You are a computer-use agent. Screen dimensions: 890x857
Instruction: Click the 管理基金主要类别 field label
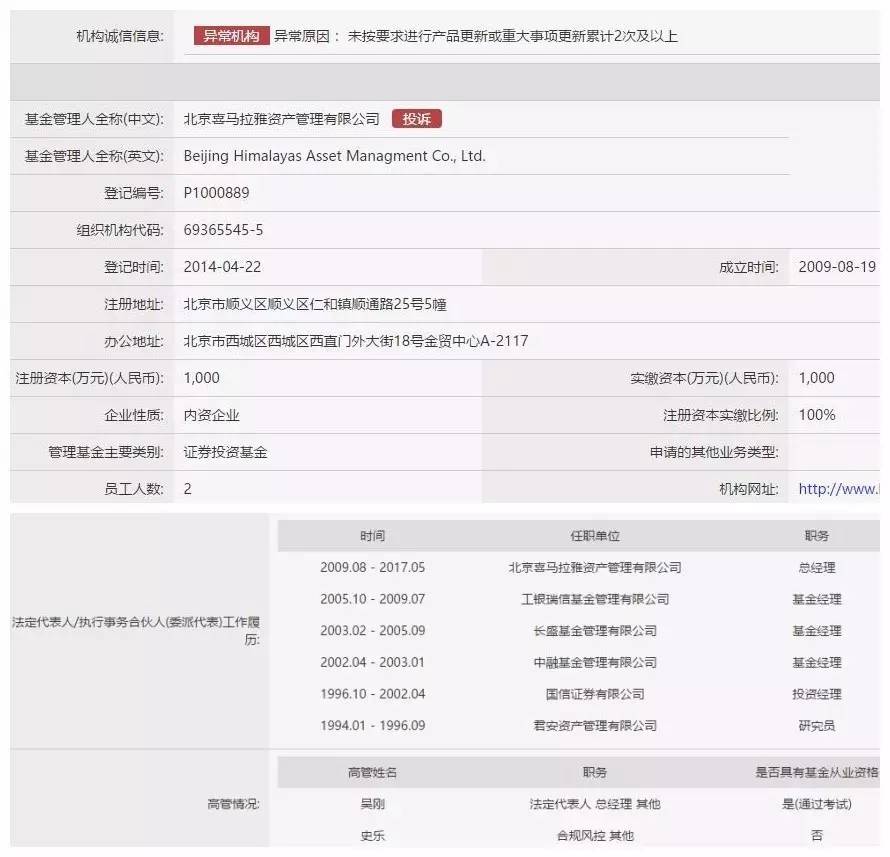click(106, 452)
